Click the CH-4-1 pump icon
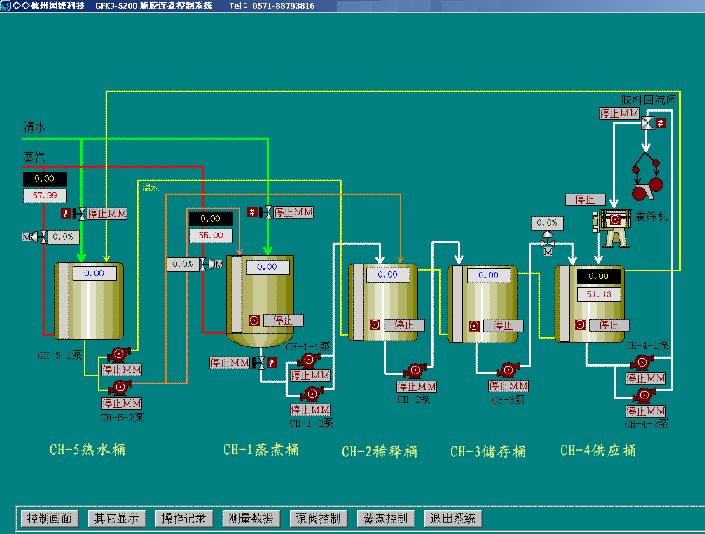The height and width of the screenshot is (534, 705). tap(644, 362)
